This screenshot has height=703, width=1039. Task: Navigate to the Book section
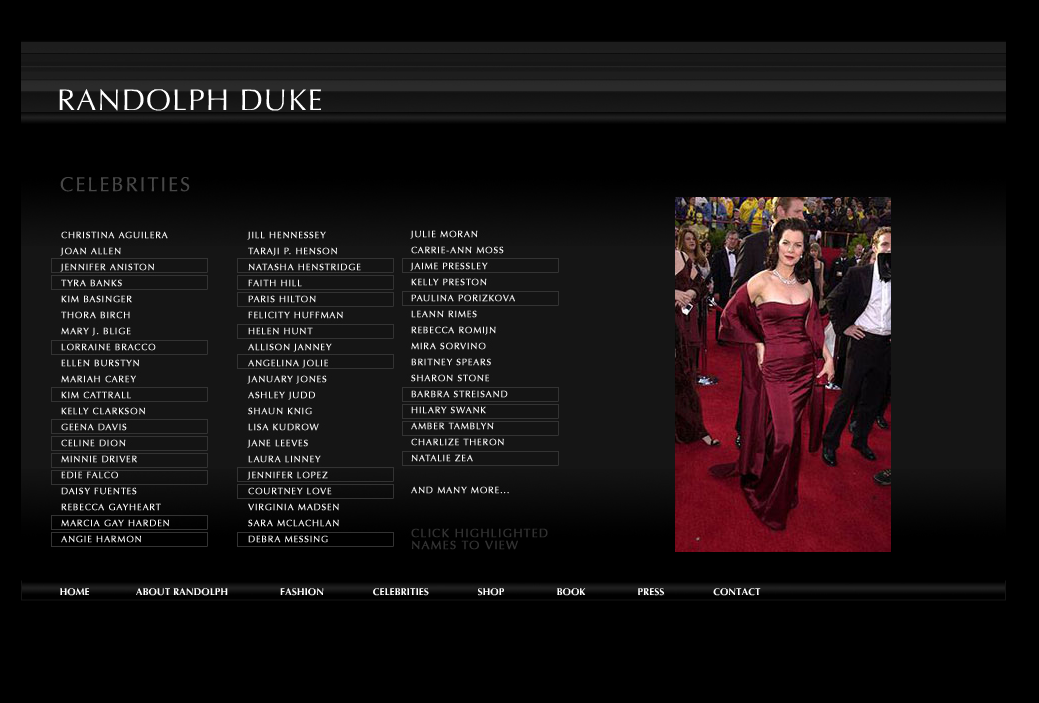point(571,592)
